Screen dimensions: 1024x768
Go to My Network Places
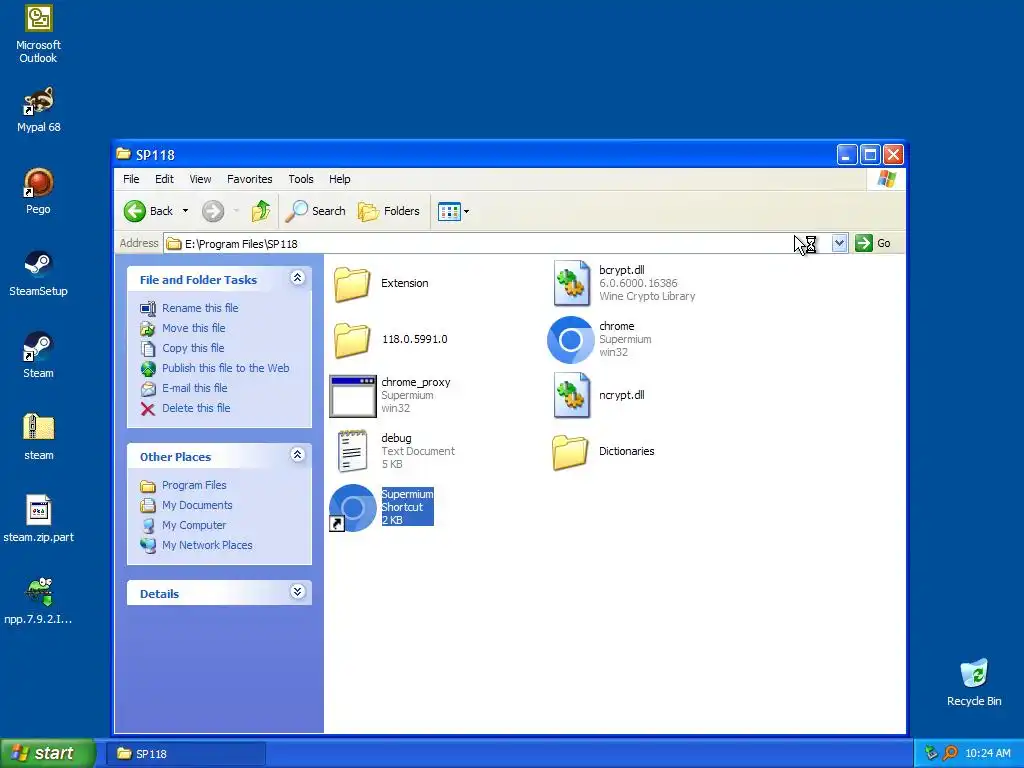[196, 545]
